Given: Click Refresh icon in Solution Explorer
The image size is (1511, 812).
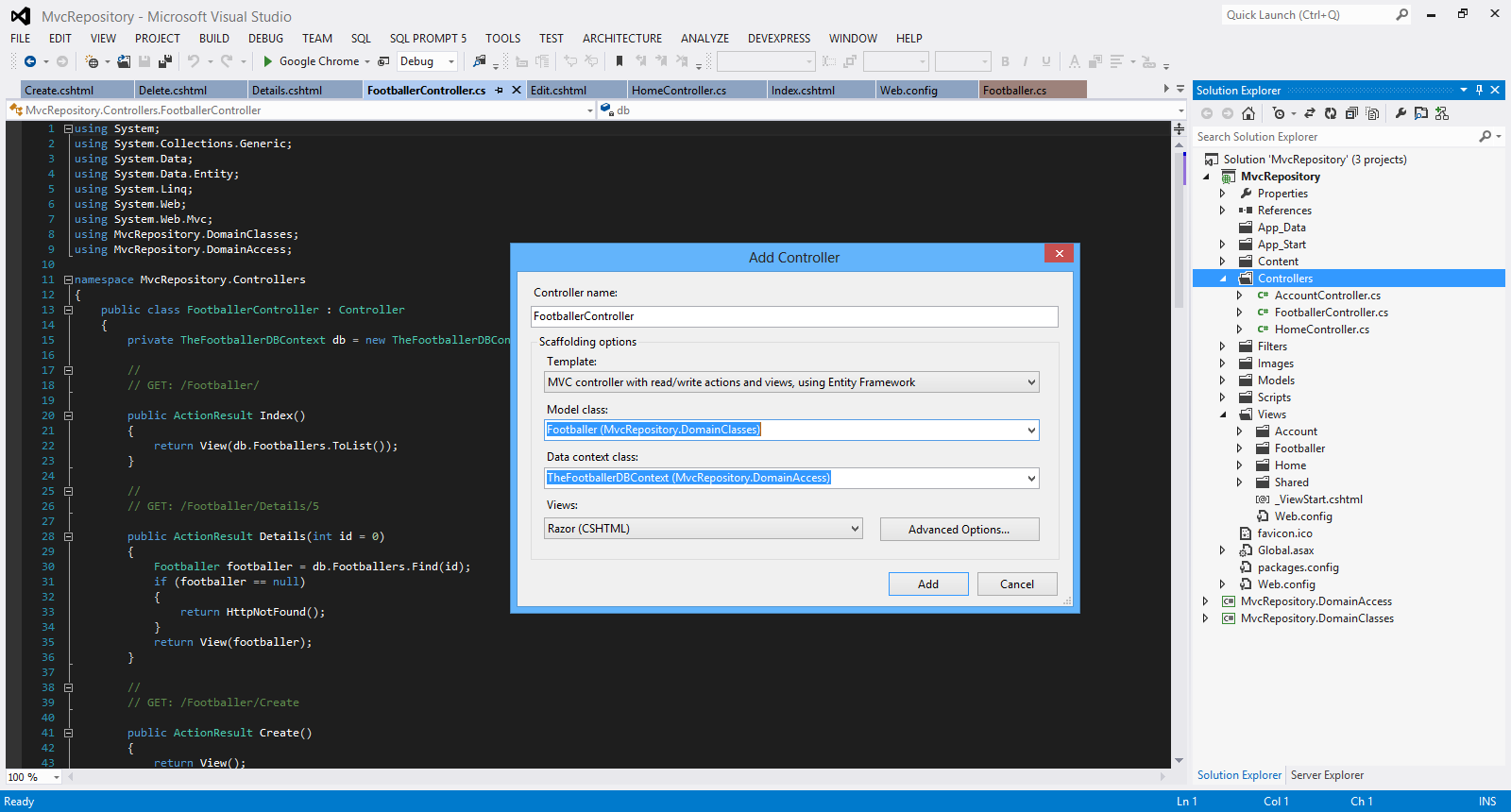Looking at the screenshot, I should [x=1331, y=113].
